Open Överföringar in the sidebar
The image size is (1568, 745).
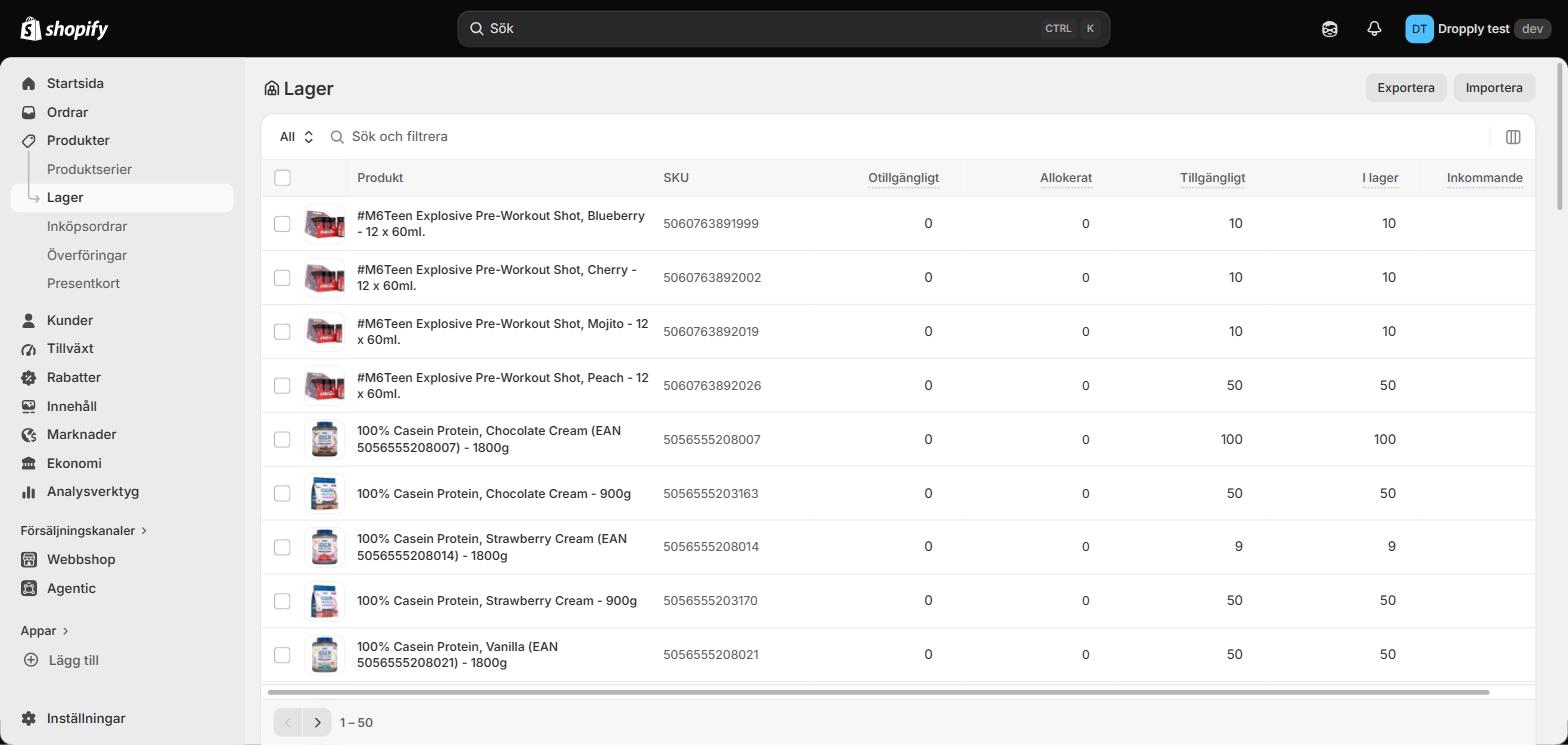87,256
